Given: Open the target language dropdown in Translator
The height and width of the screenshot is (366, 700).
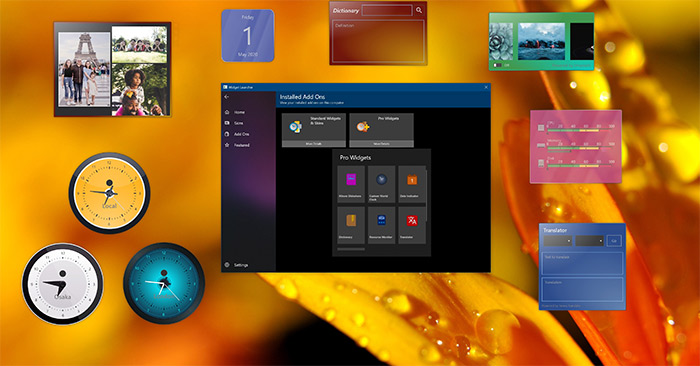Looking at the screenshot, I should [589, 241].
